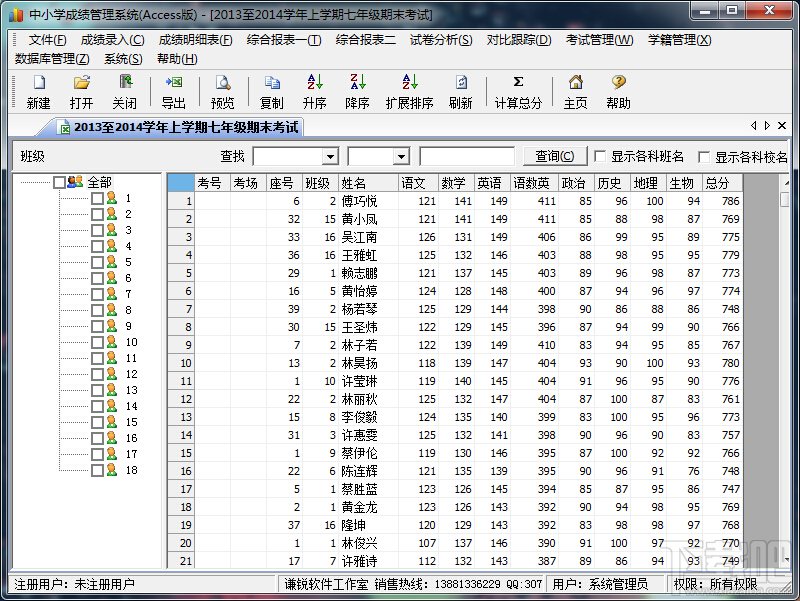The height and width of the screenshot is (601, 800).
Task: Click the person icon for class 1
Action: tap(112, 198)
